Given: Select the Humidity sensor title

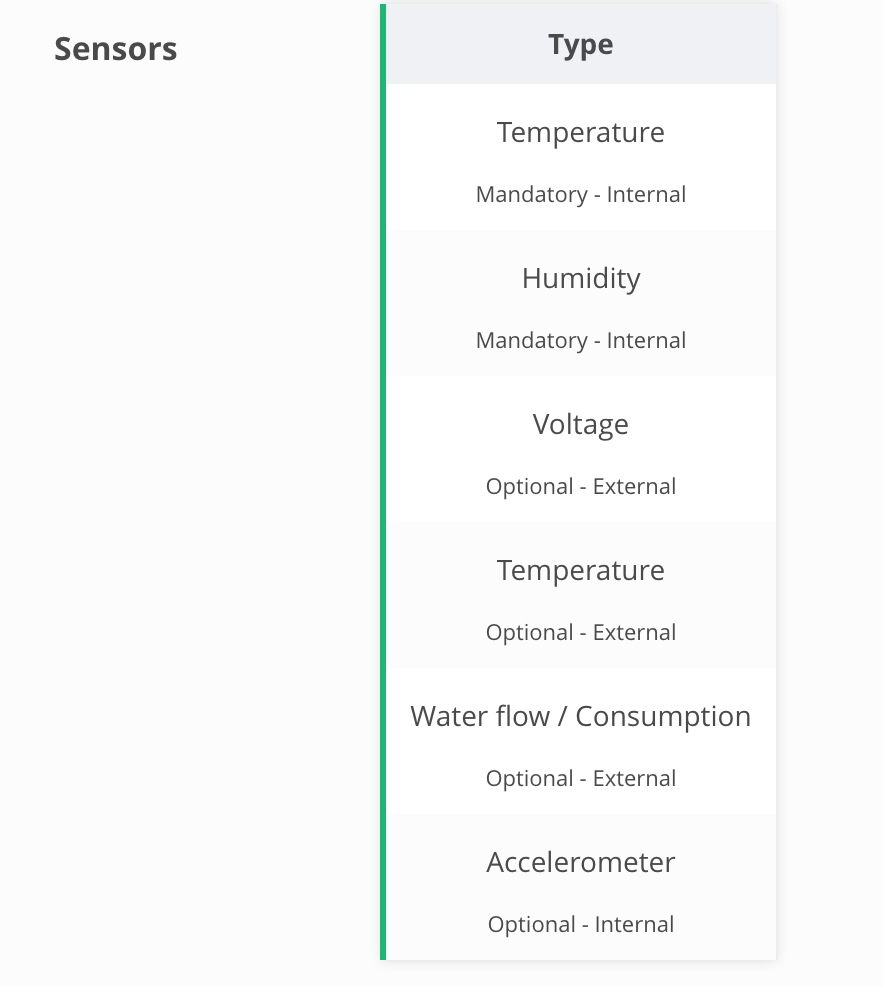Looking at the screenshot, I should point(581,278).
